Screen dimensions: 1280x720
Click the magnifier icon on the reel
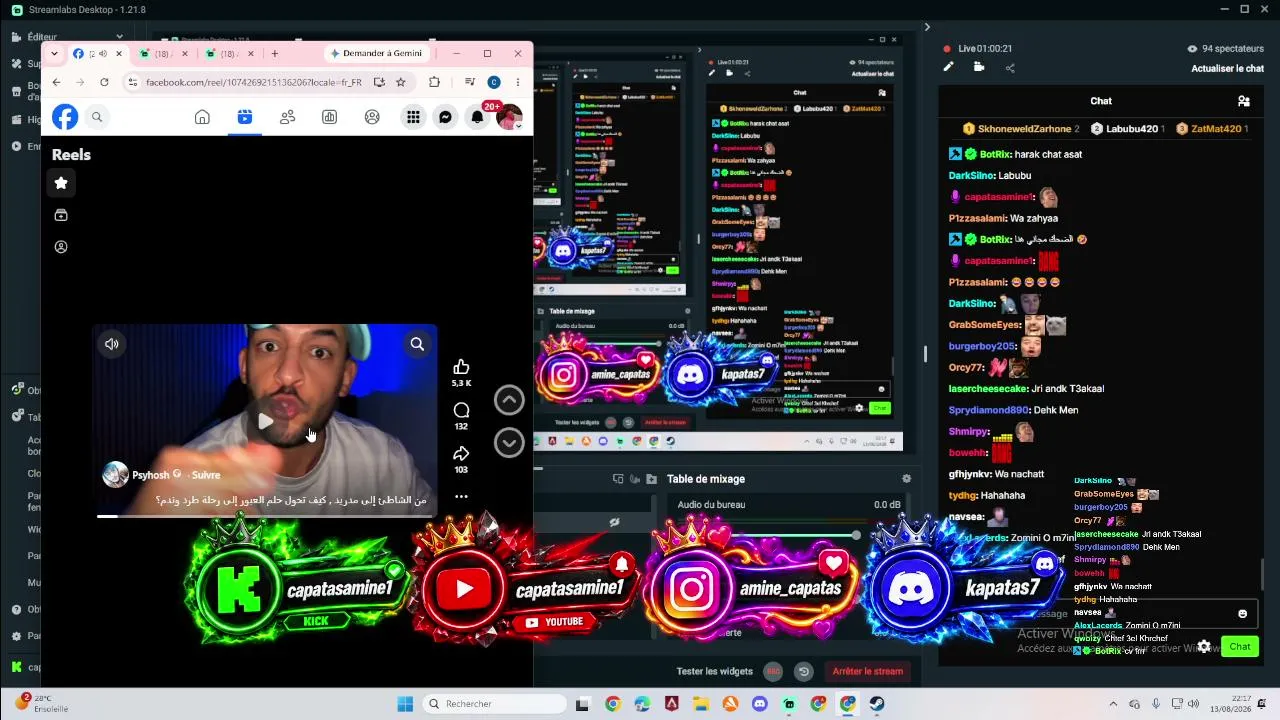coord(417,344)
